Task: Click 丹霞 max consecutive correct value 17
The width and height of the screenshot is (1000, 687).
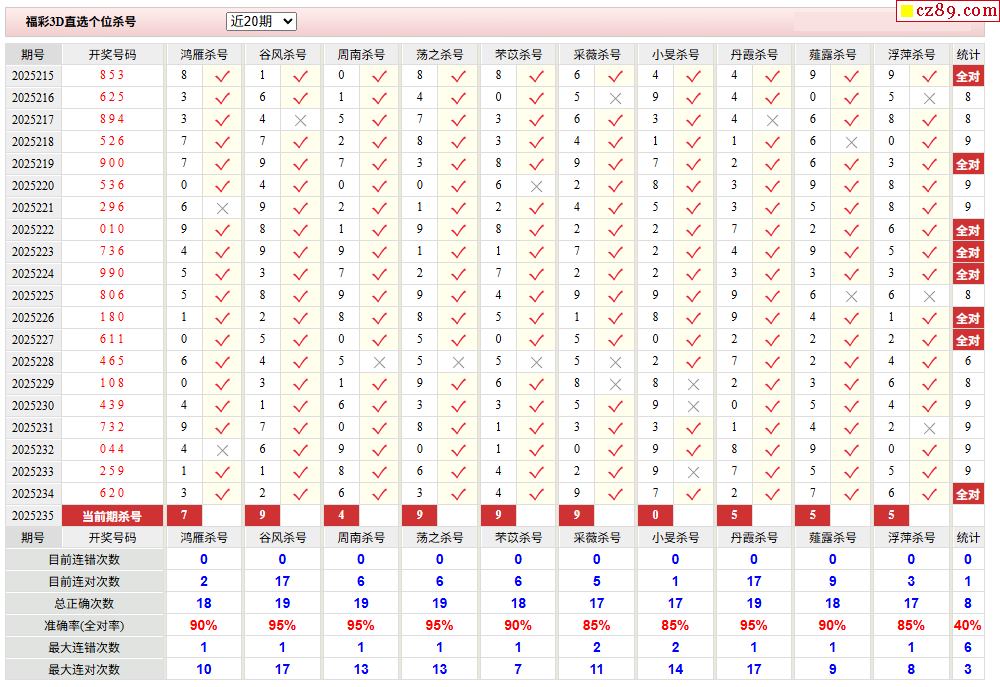Action: (754, 670)
